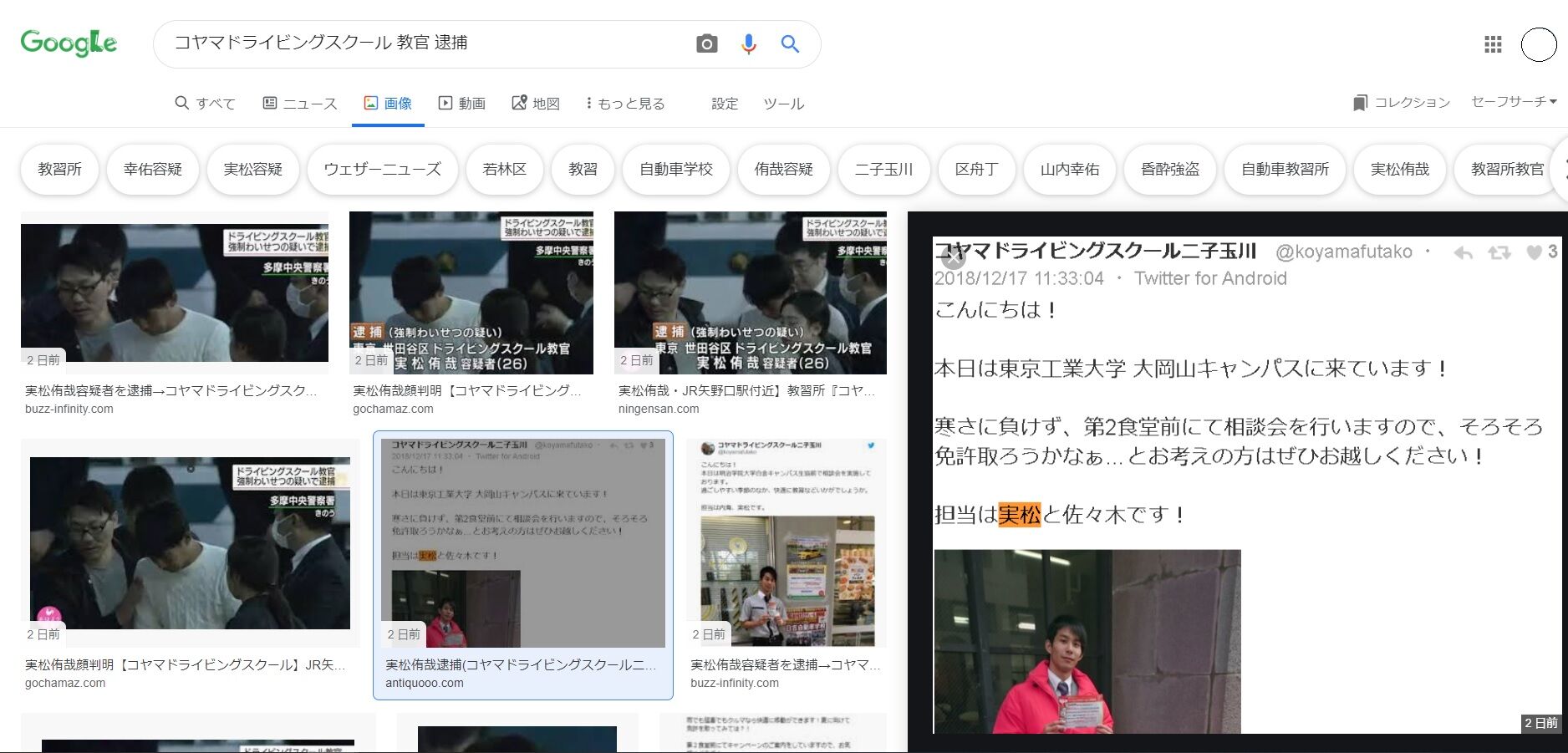Image resolution: width=1568 pixels, height=753 pixels.
Task: Filter by the 二子玉川 chip
Action: click(x=883, y=170)
